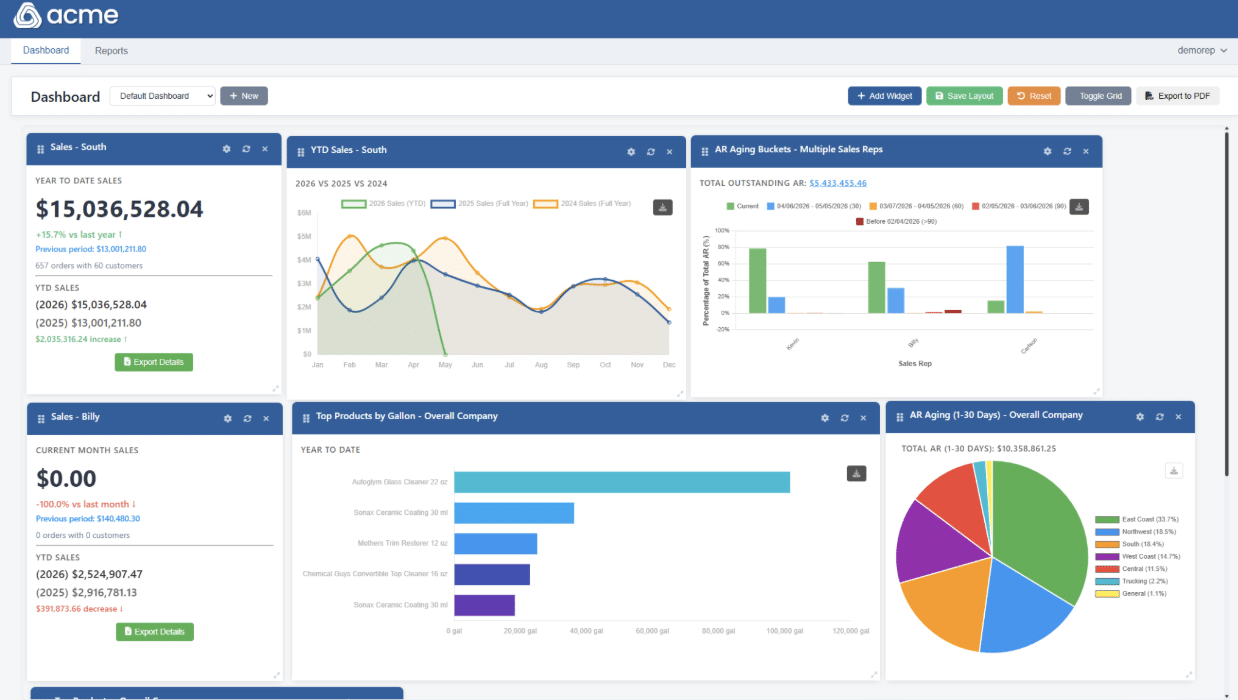This screenshot has width=1238, height=700.
Task: Close the AR Aging (1-30 Days) widget
Action: tap(1178, 416)
